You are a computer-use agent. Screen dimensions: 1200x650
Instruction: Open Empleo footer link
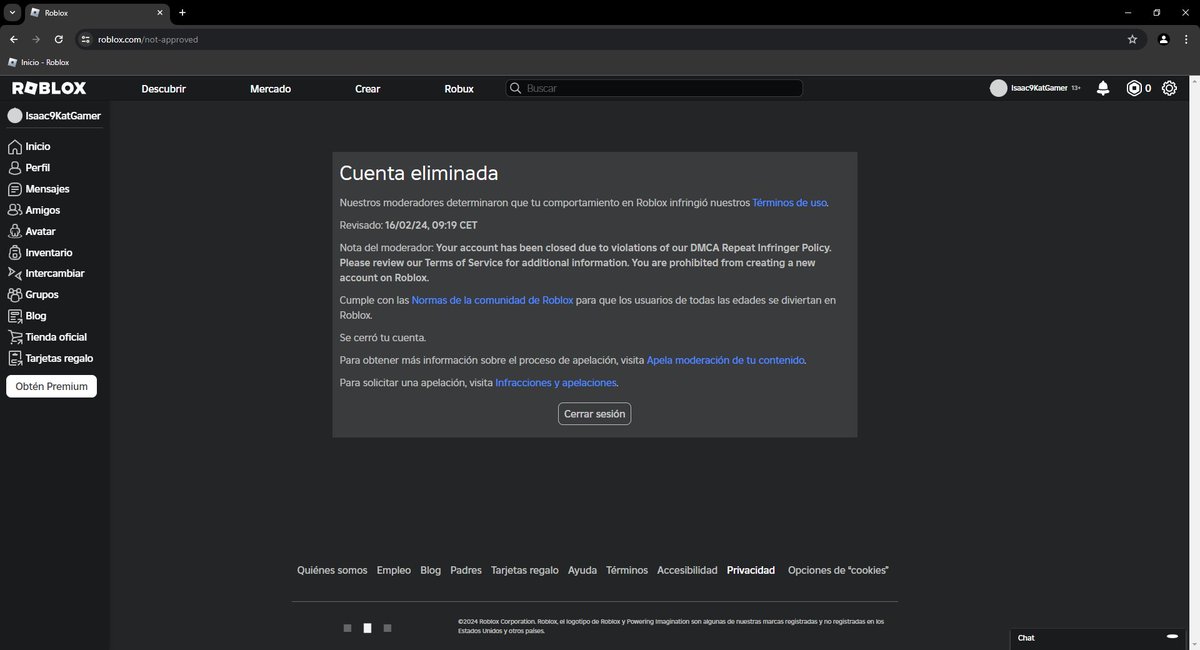click(x=394, y=570)
